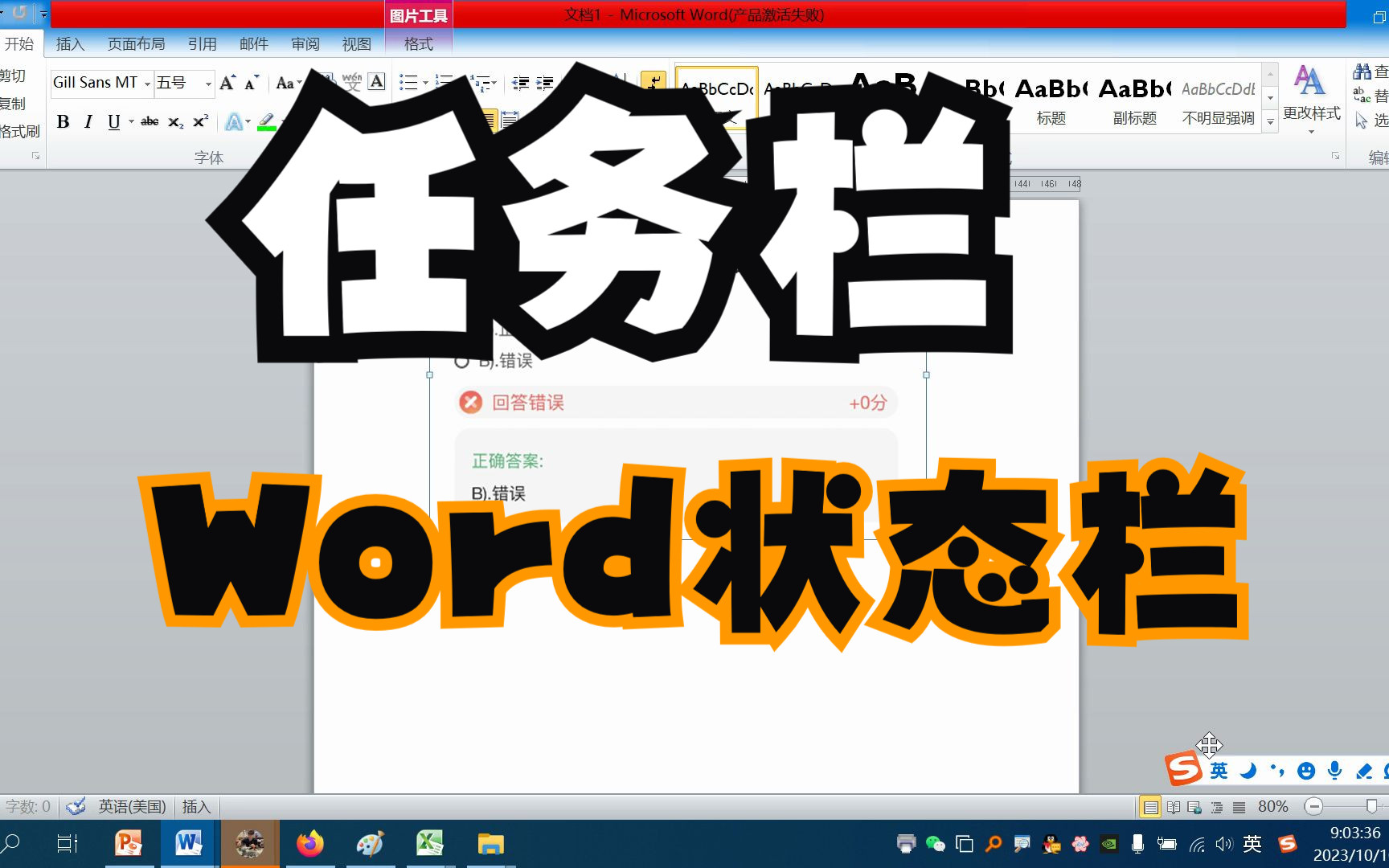Open the 开始 Home tab

tap(19, 43)
